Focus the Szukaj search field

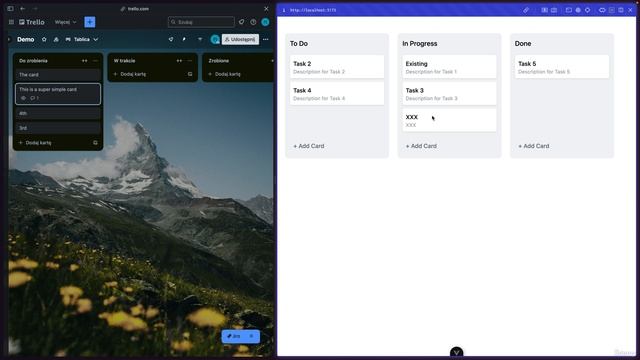pyautogui.click(x=201, y=22)
